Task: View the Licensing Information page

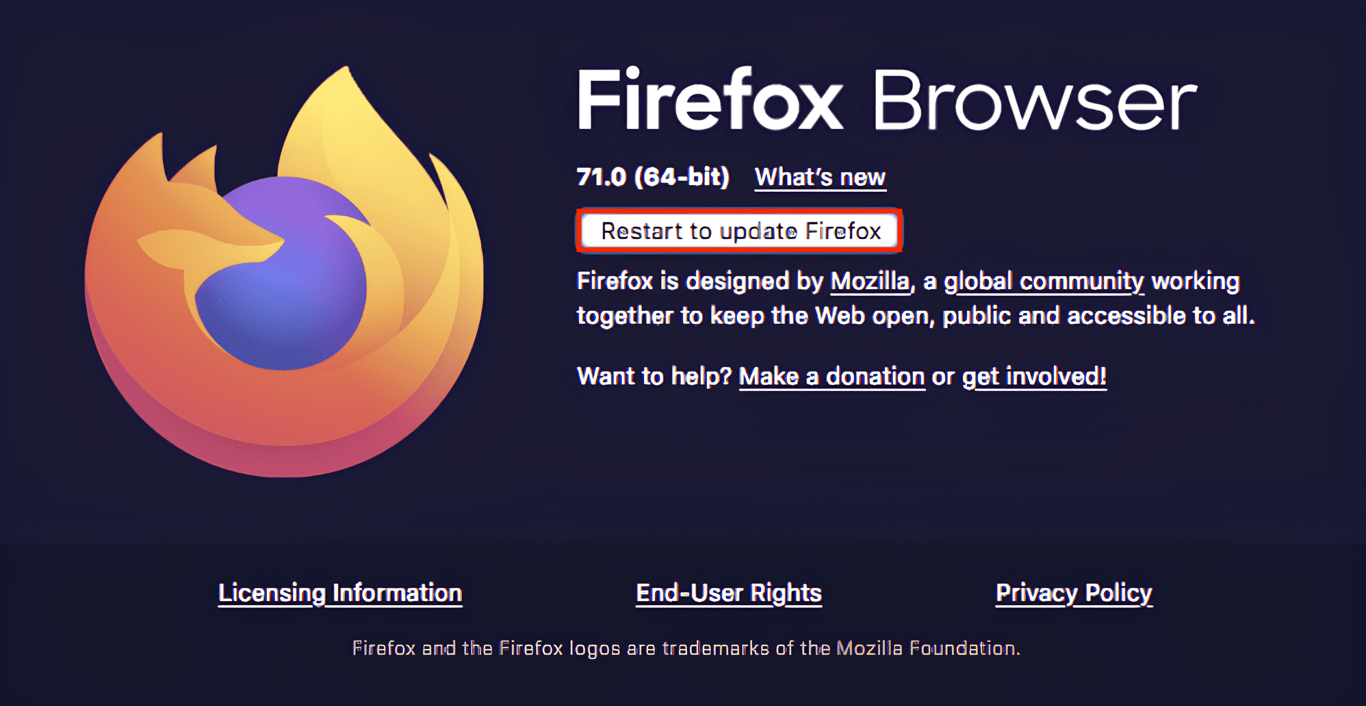Action: (x=340, y=592)
